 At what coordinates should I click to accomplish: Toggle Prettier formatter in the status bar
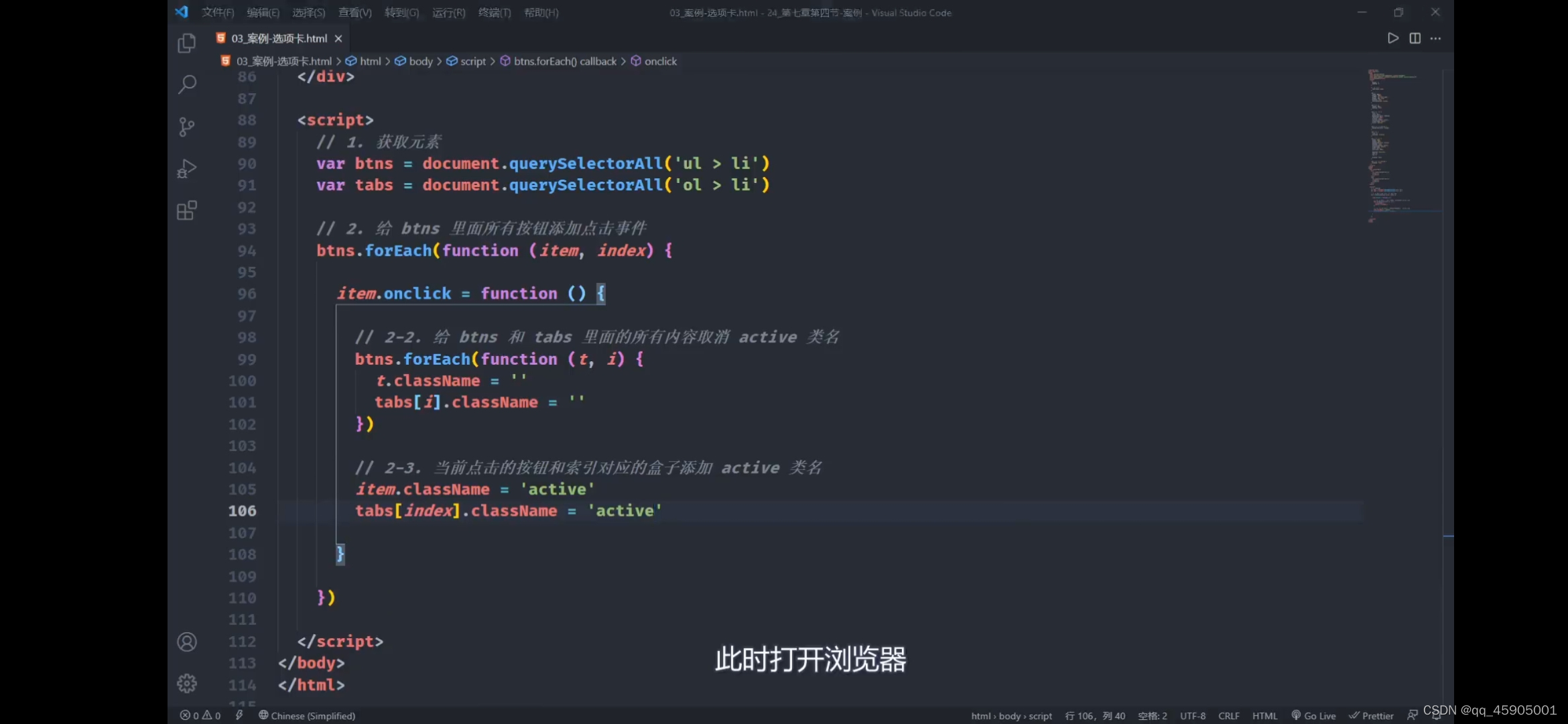(x=1371, y=715)
